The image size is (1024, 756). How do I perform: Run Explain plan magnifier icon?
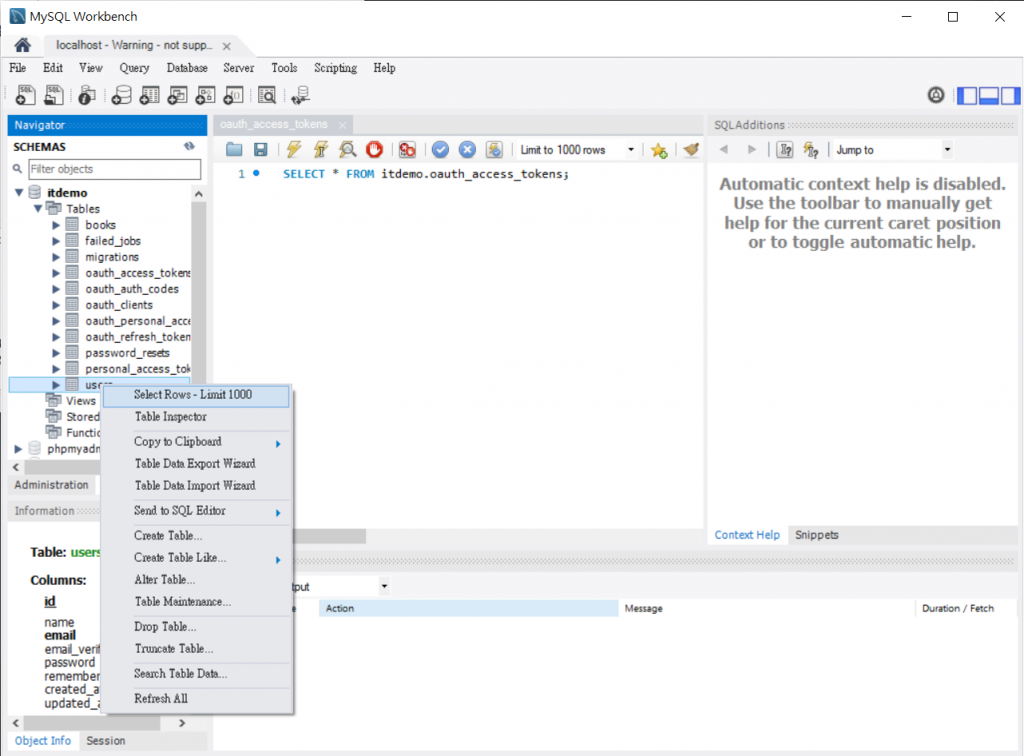[x=347, y=150]
